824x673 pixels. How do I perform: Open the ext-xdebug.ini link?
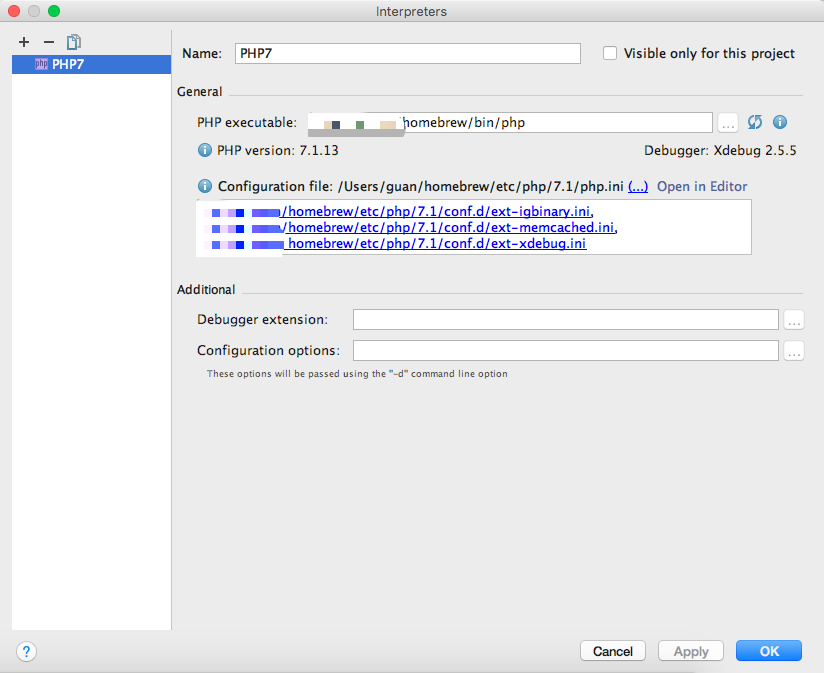(435, 244)
